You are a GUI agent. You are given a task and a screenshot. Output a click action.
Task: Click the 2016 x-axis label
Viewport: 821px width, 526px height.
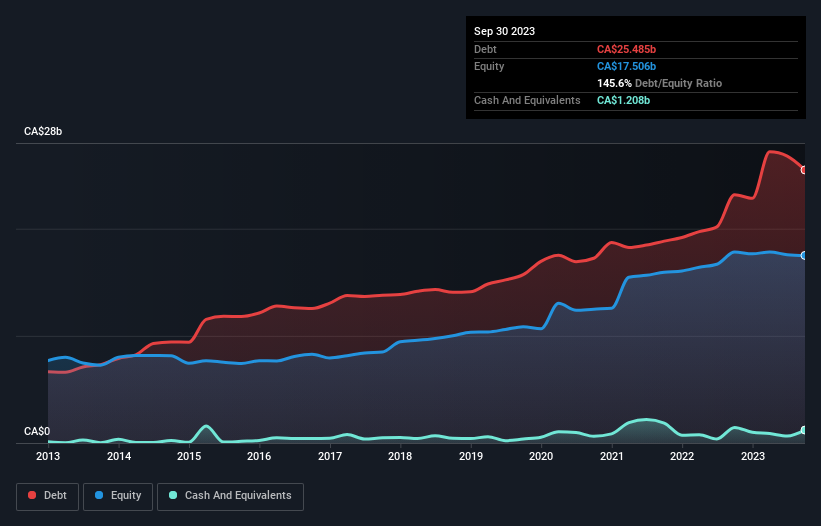pos(259,456)
